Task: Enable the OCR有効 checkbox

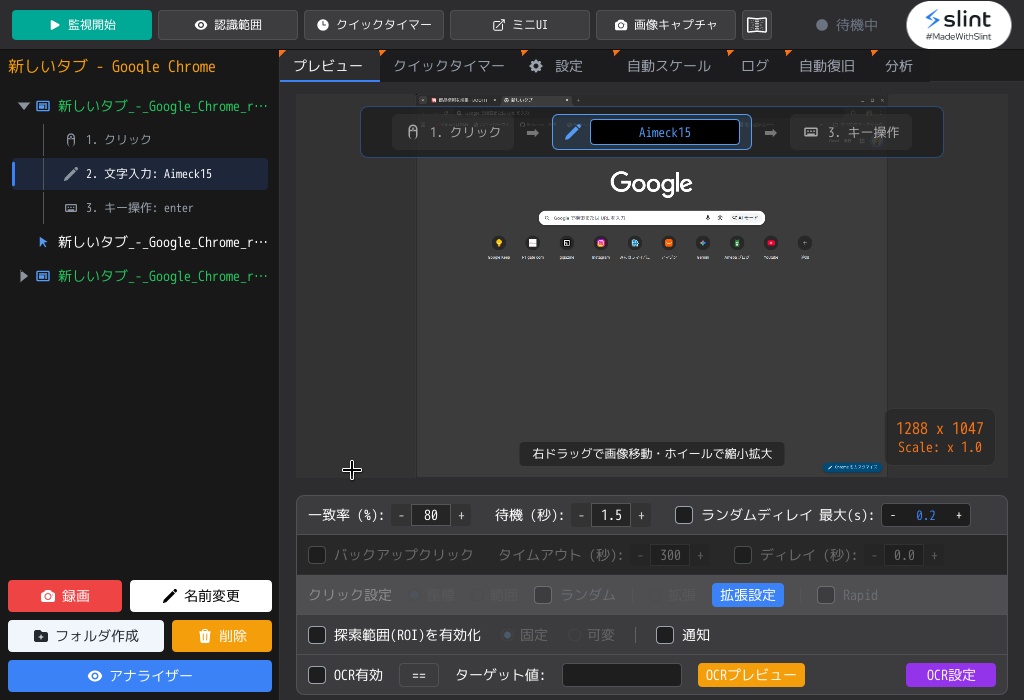Action: [x=317, y=675]
